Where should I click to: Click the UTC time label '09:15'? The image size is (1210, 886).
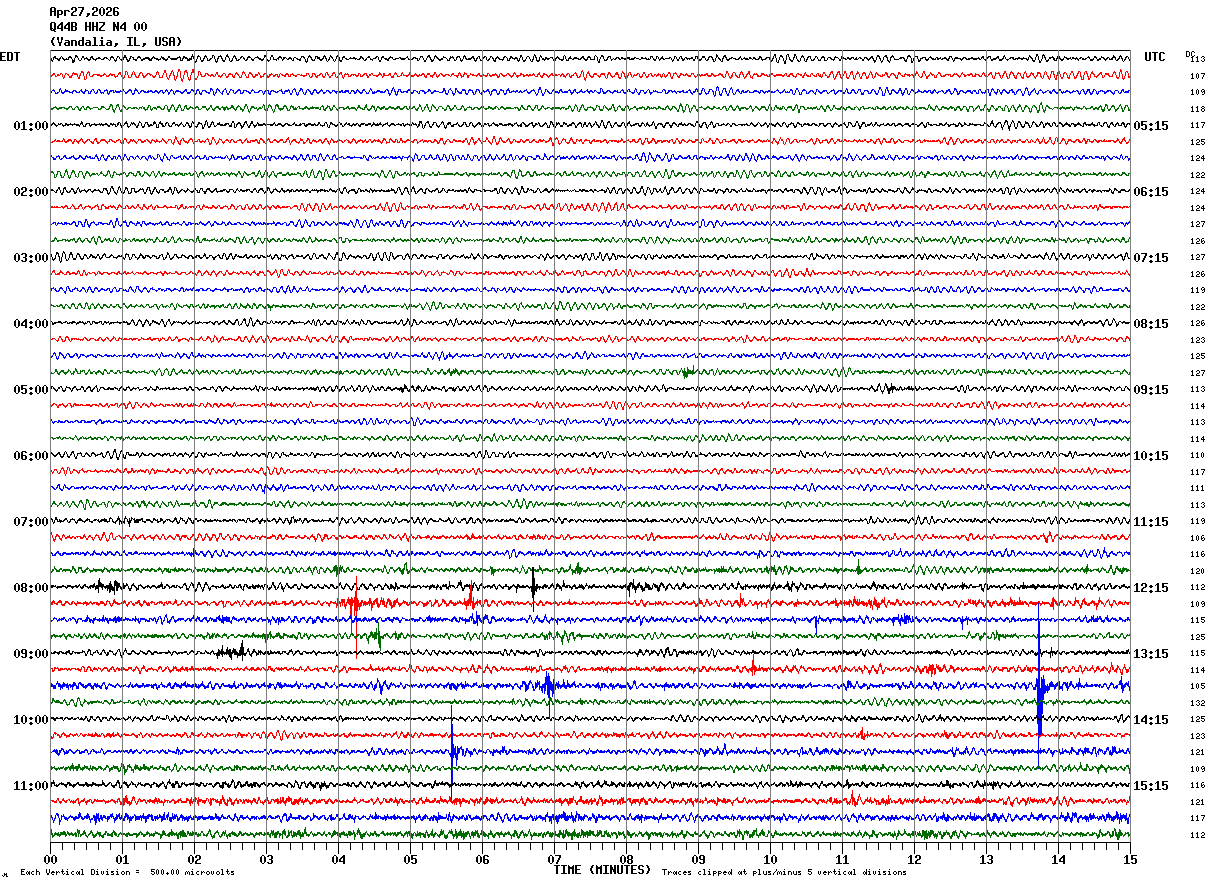pos(1151,390)
